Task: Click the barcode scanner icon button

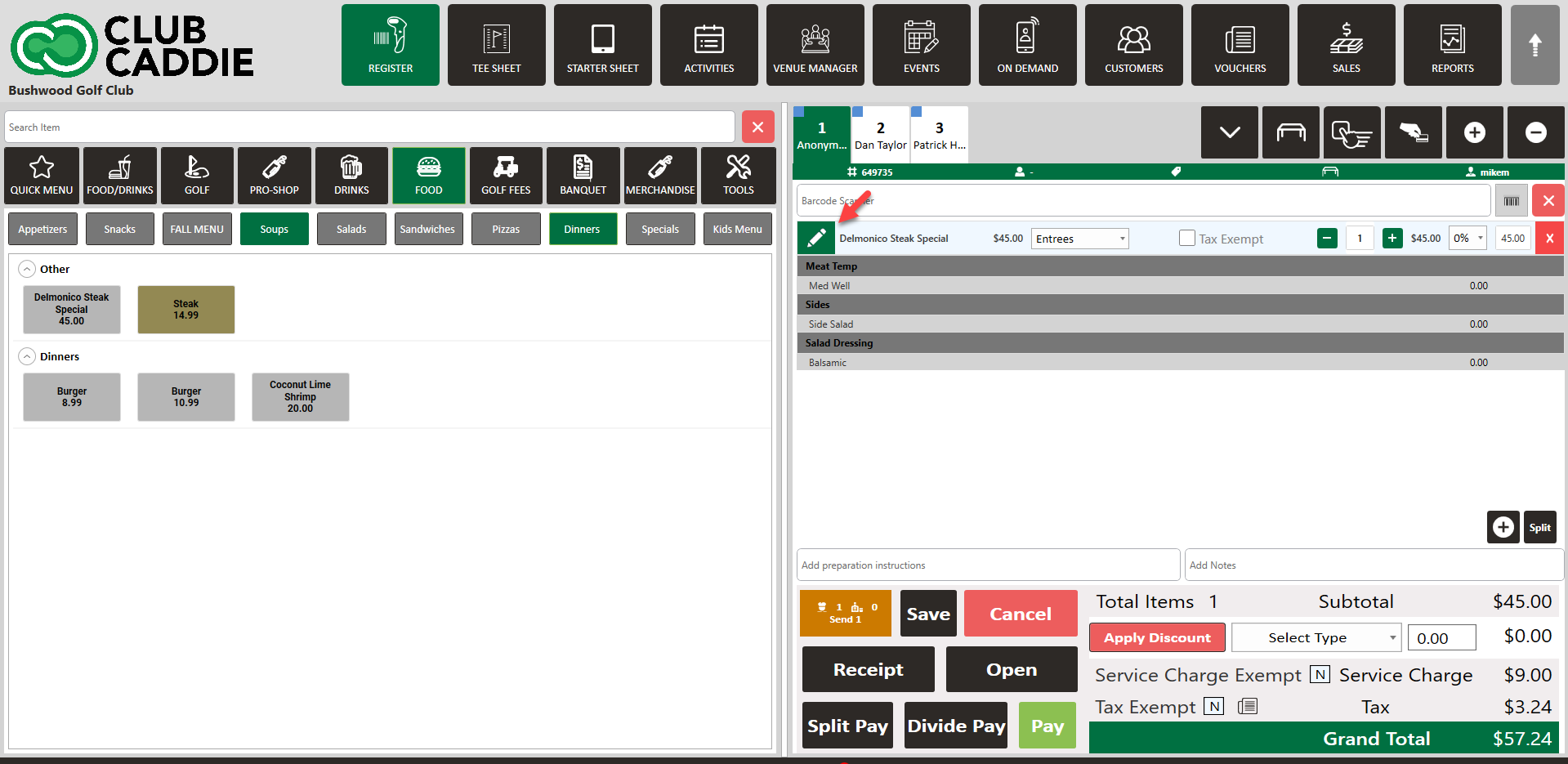Action: coord(1511,201)
